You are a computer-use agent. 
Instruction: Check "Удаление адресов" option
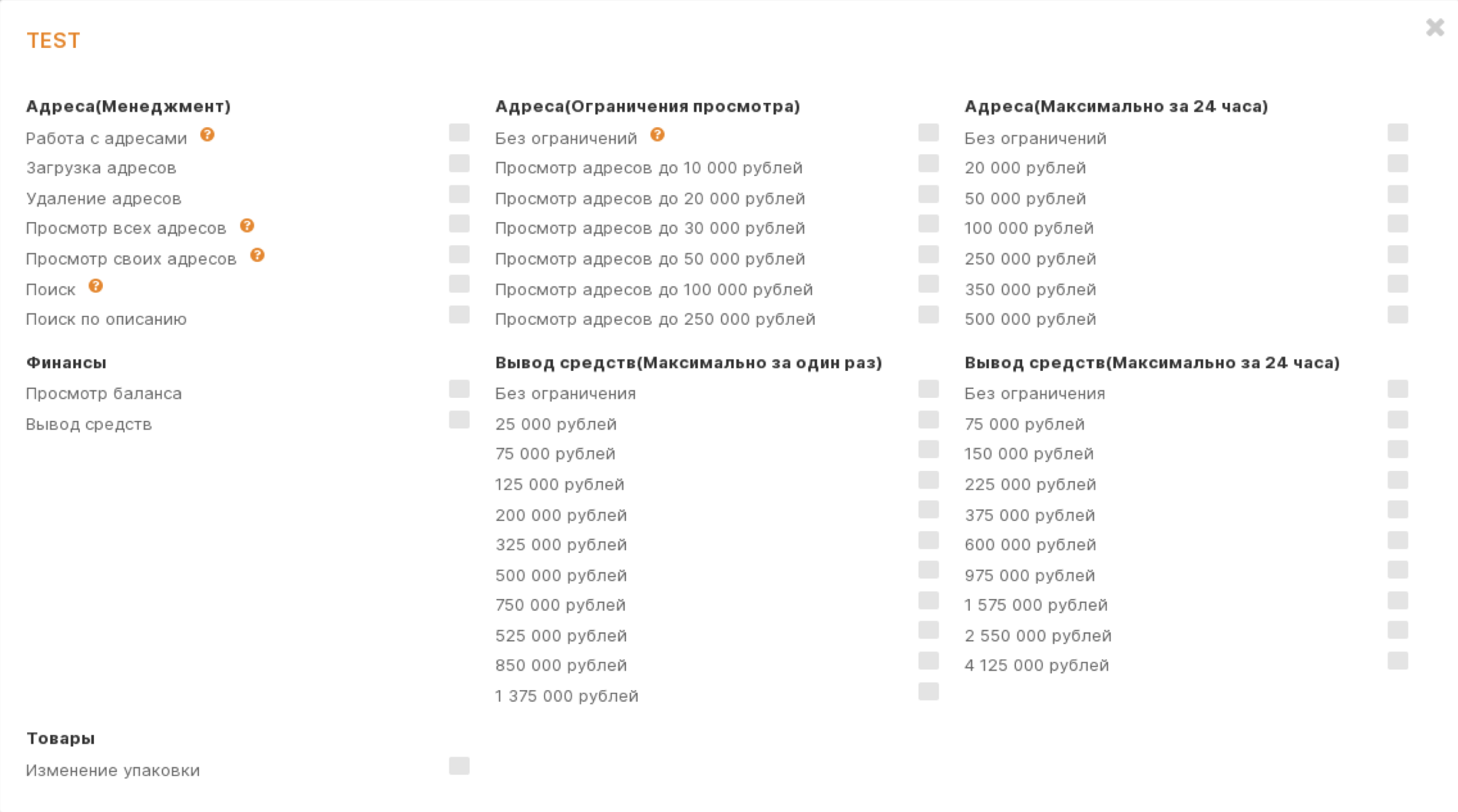tap(459, 194)
